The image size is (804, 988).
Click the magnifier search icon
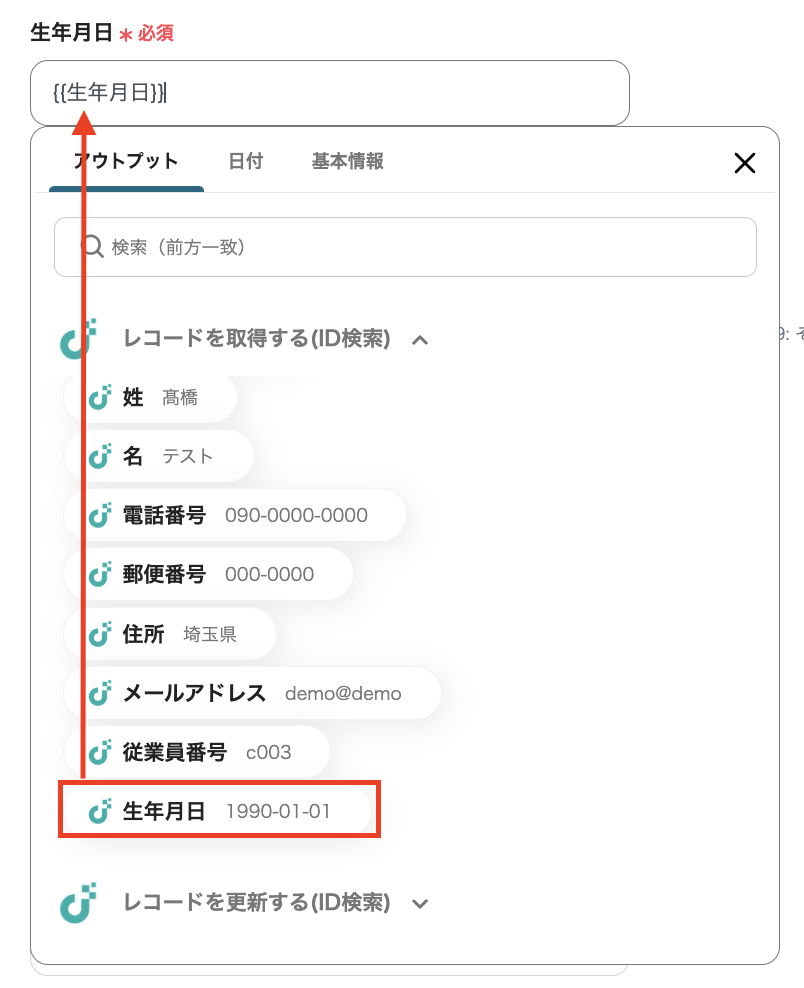tap(91, 246)
